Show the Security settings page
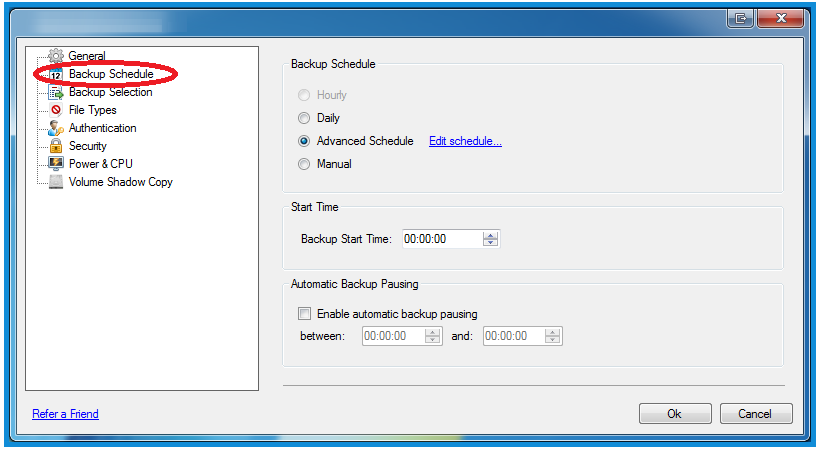 [x=88, y=146]
